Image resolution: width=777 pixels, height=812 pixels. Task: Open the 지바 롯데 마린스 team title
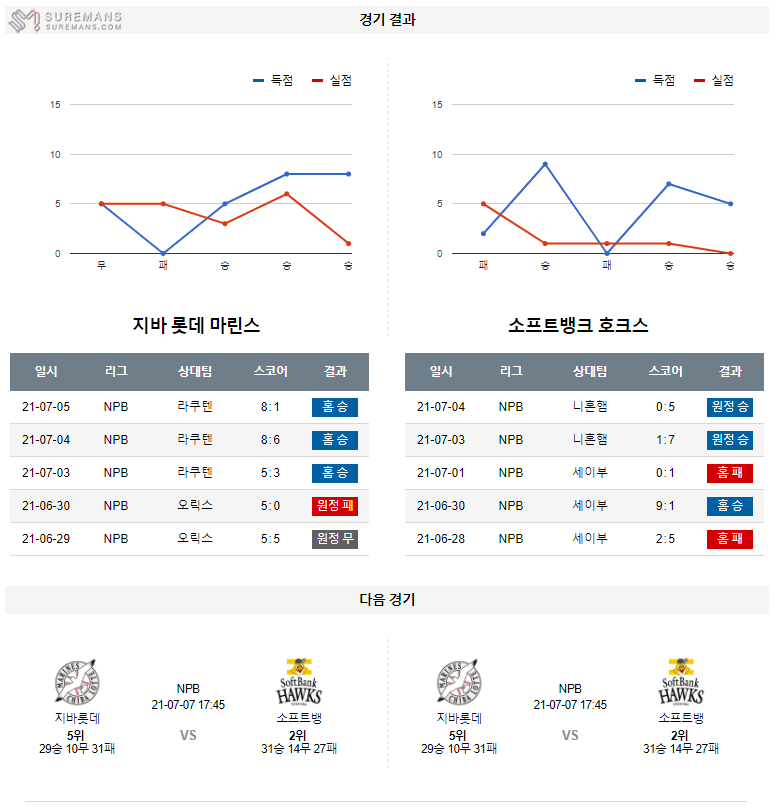pos(196,325)
